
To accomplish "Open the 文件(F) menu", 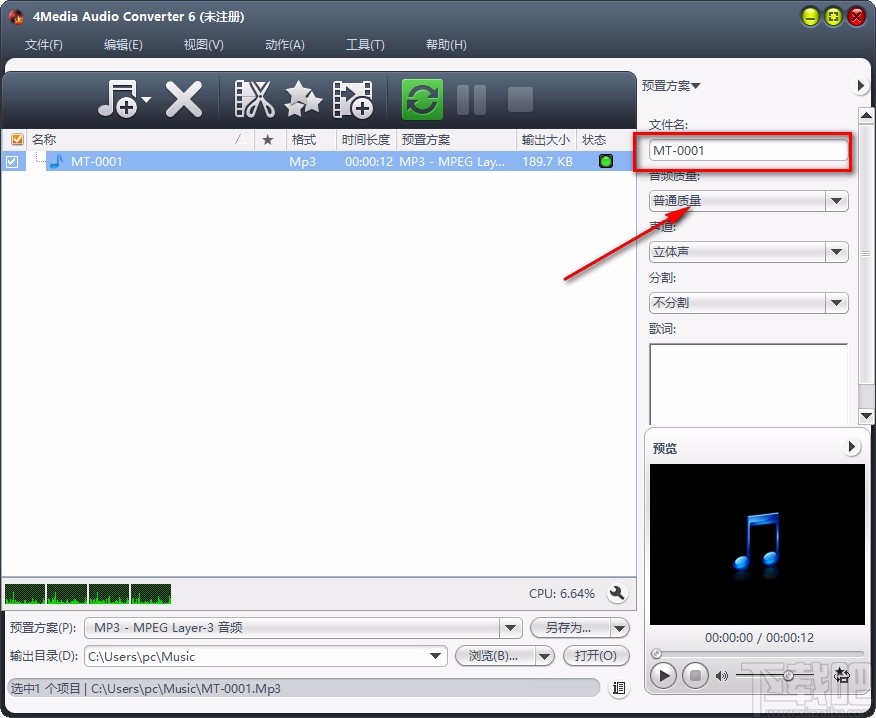I will point(44,45).
